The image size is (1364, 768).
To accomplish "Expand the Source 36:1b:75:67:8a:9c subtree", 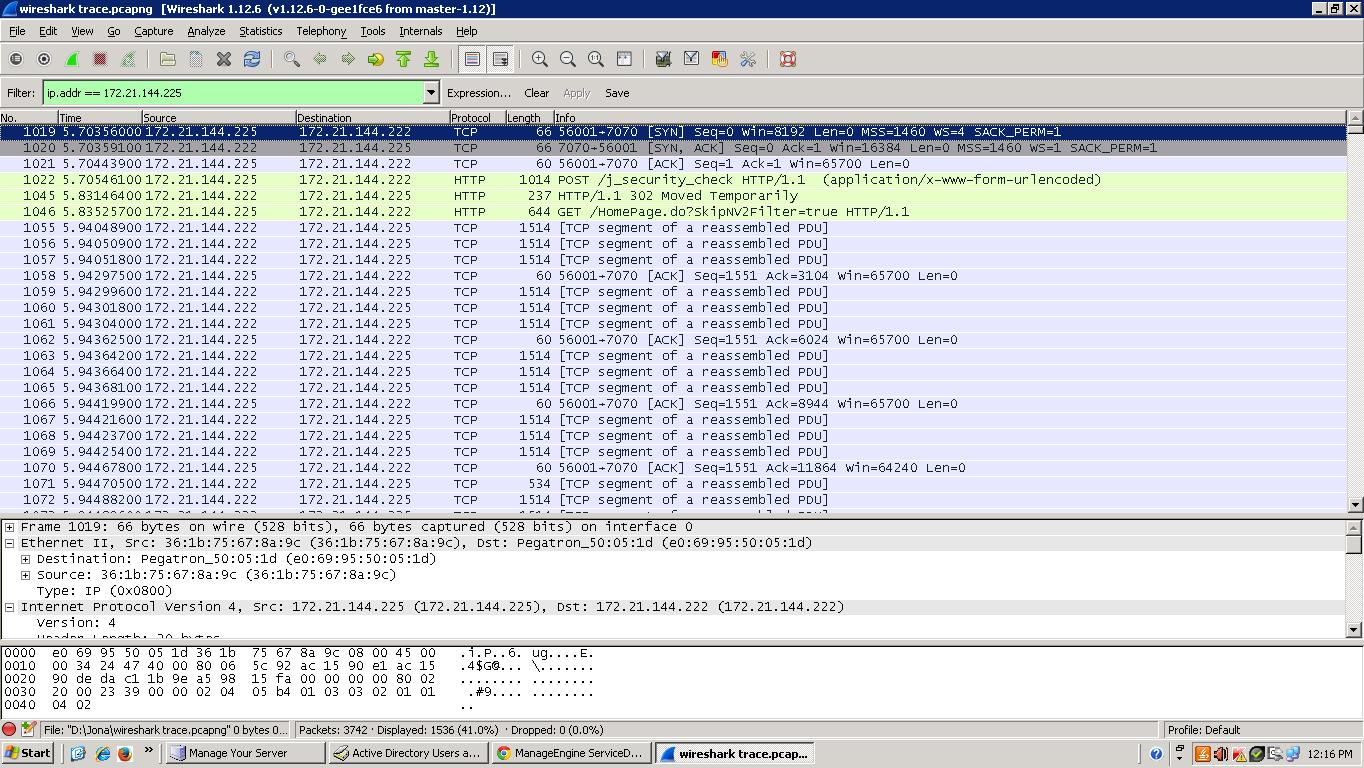I will tap(25, 575).
